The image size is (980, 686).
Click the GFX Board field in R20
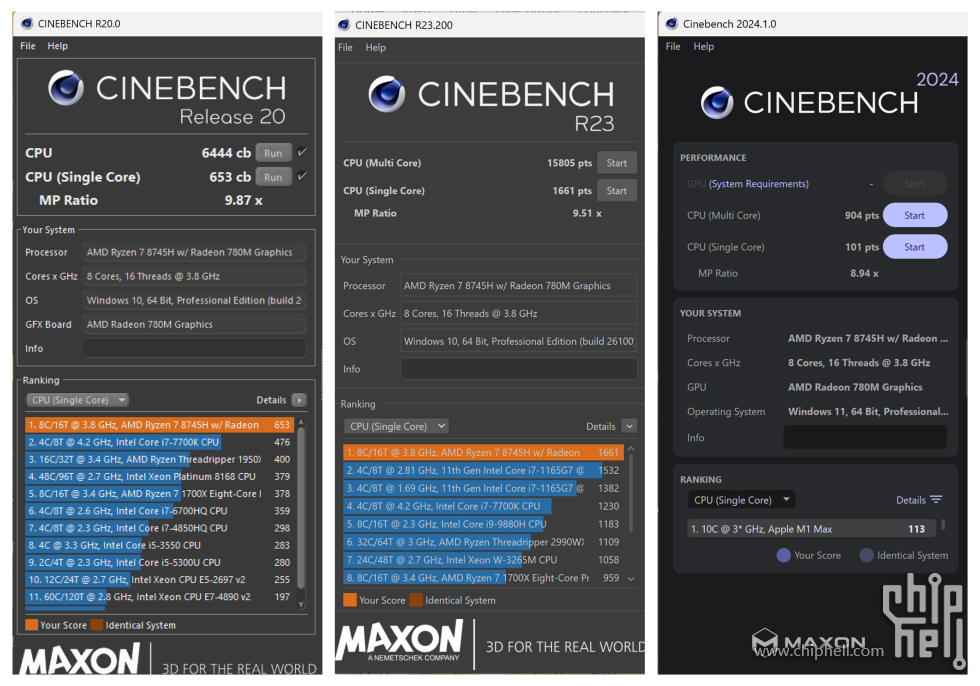194,324
